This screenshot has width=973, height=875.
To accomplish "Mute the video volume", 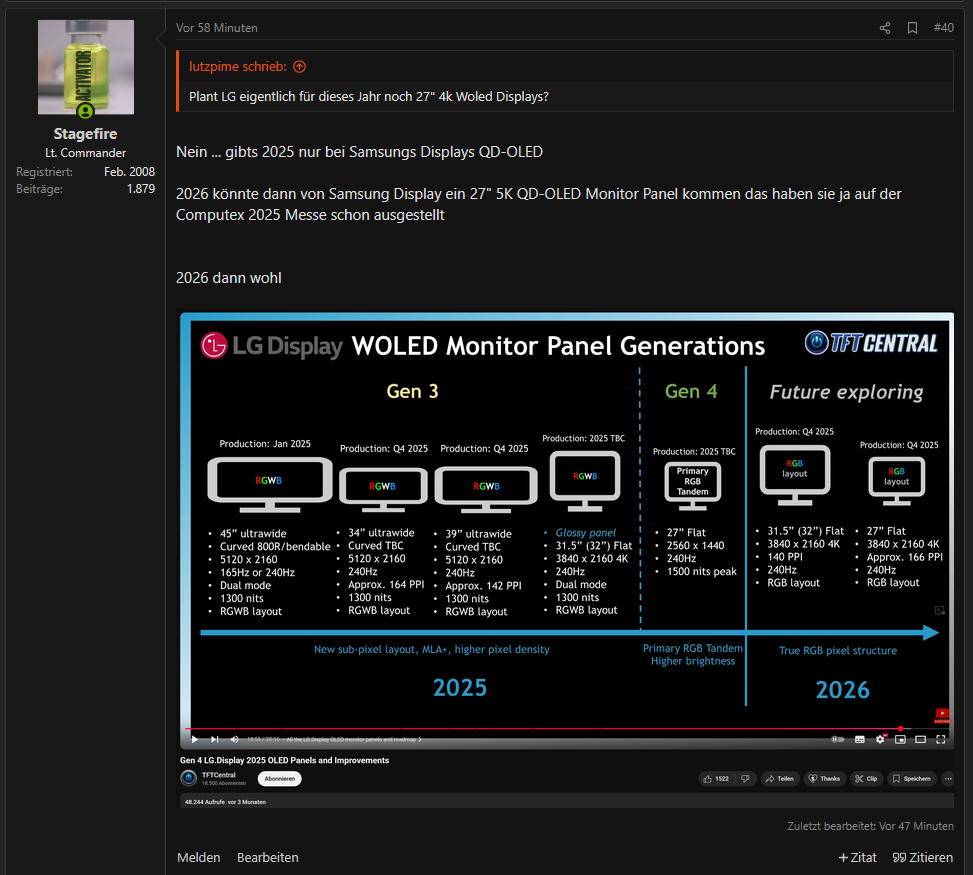I will [x=233, y=739].
